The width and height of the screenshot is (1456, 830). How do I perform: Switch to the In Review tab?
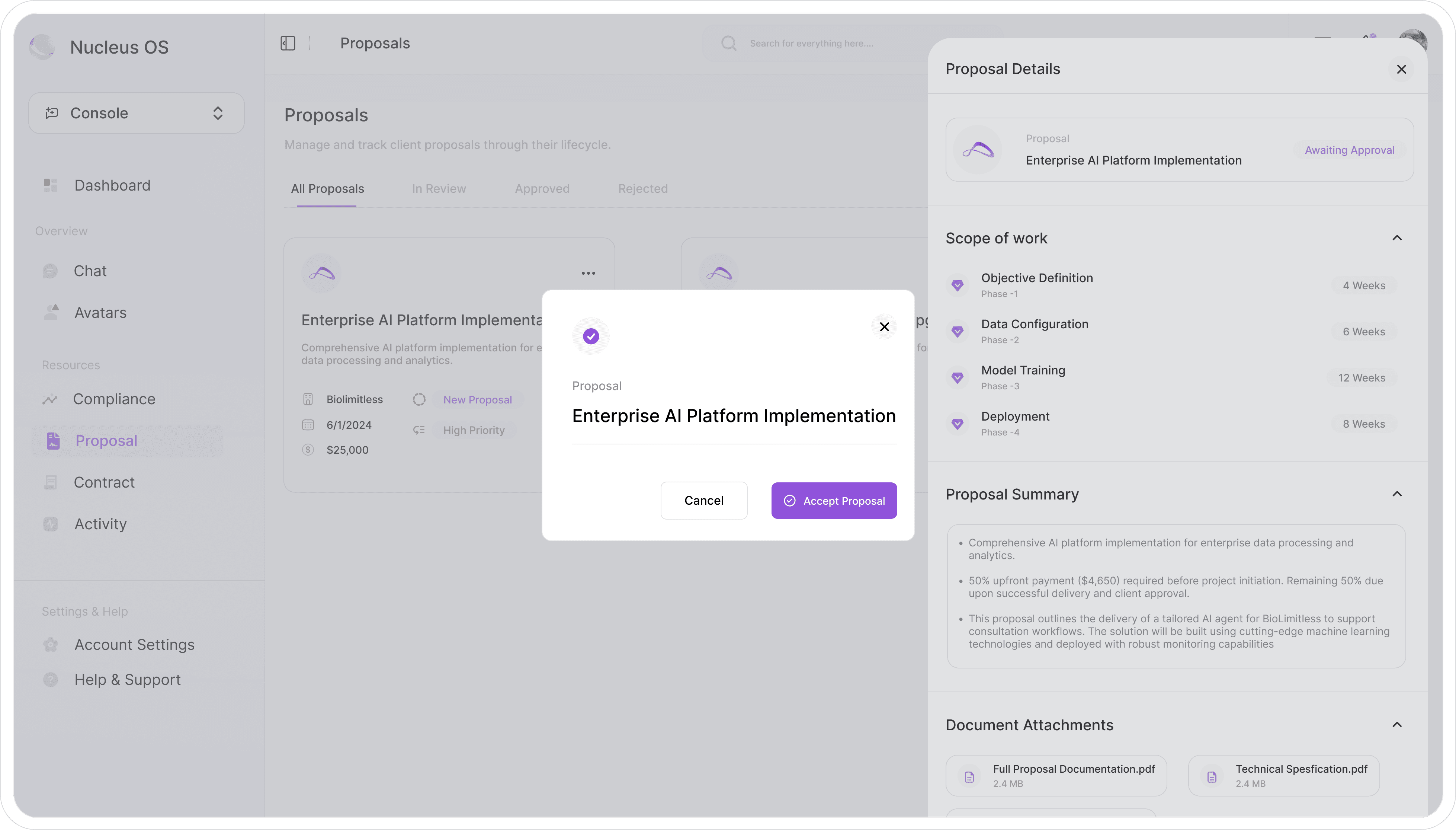tap(439, 189)
